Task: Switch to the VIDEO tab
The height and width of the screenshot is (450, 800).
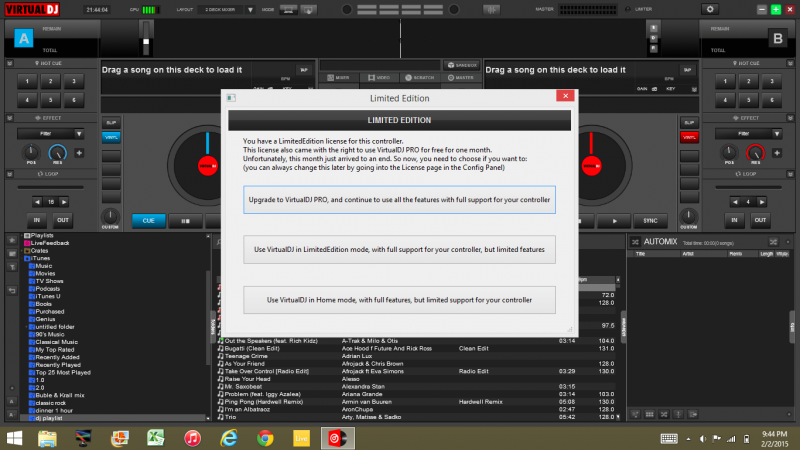Action: pyautogui.click(x=379, y=78)
